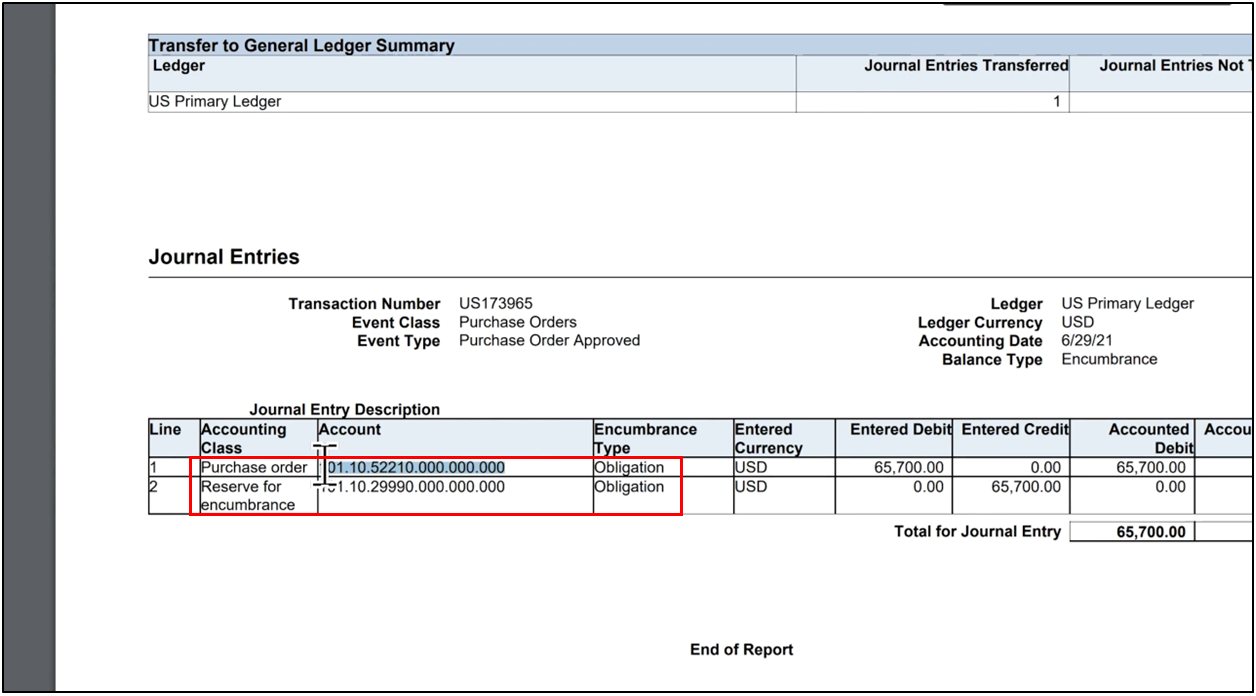Select the Total for Journal Entry value 65,700.00
This screenshot has width=1256, height=696.
tap(1130, 531)
